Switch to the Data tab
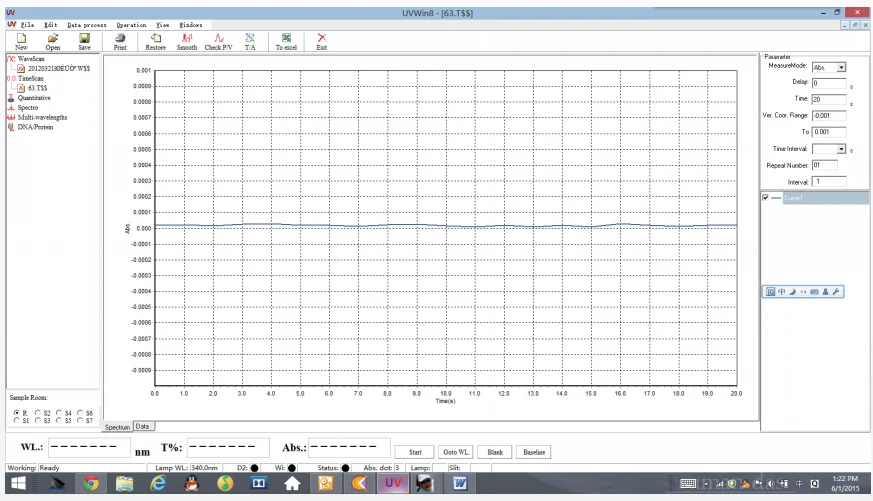 tap(143, 426)
